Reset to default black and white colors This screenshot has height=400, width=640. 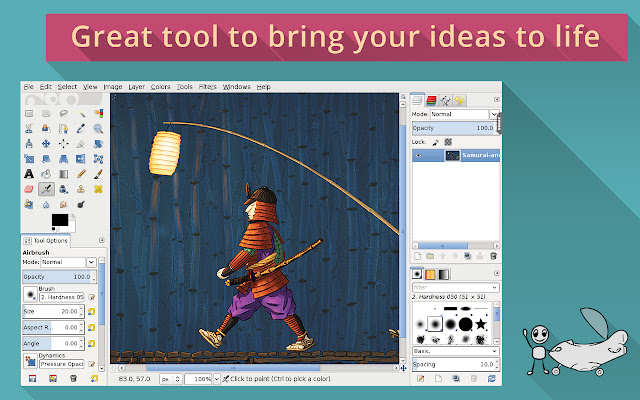[x=54, y=229]
